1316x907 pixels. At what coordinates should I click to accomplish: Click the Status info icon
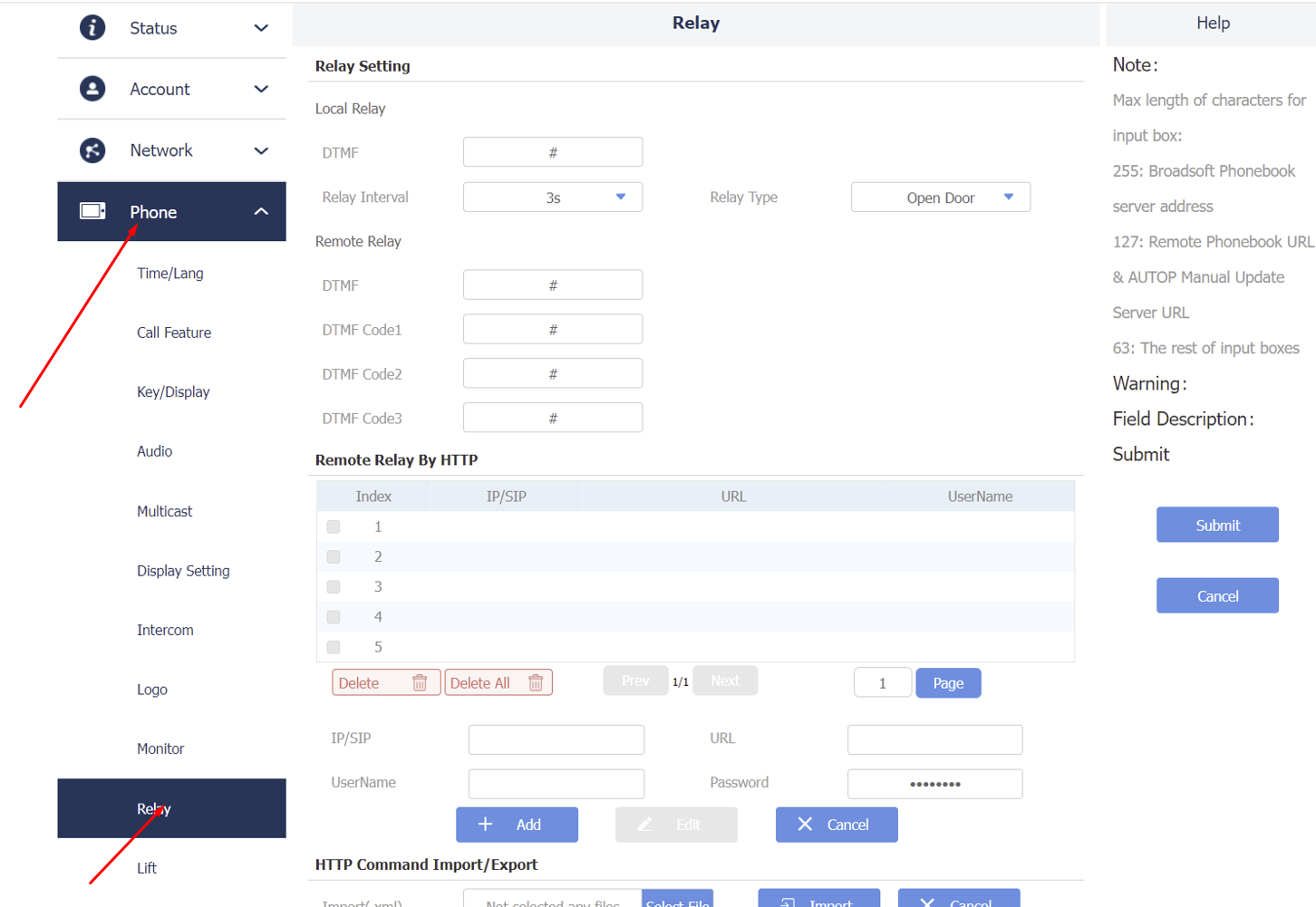pyautogui.click(x=92, y=28)
